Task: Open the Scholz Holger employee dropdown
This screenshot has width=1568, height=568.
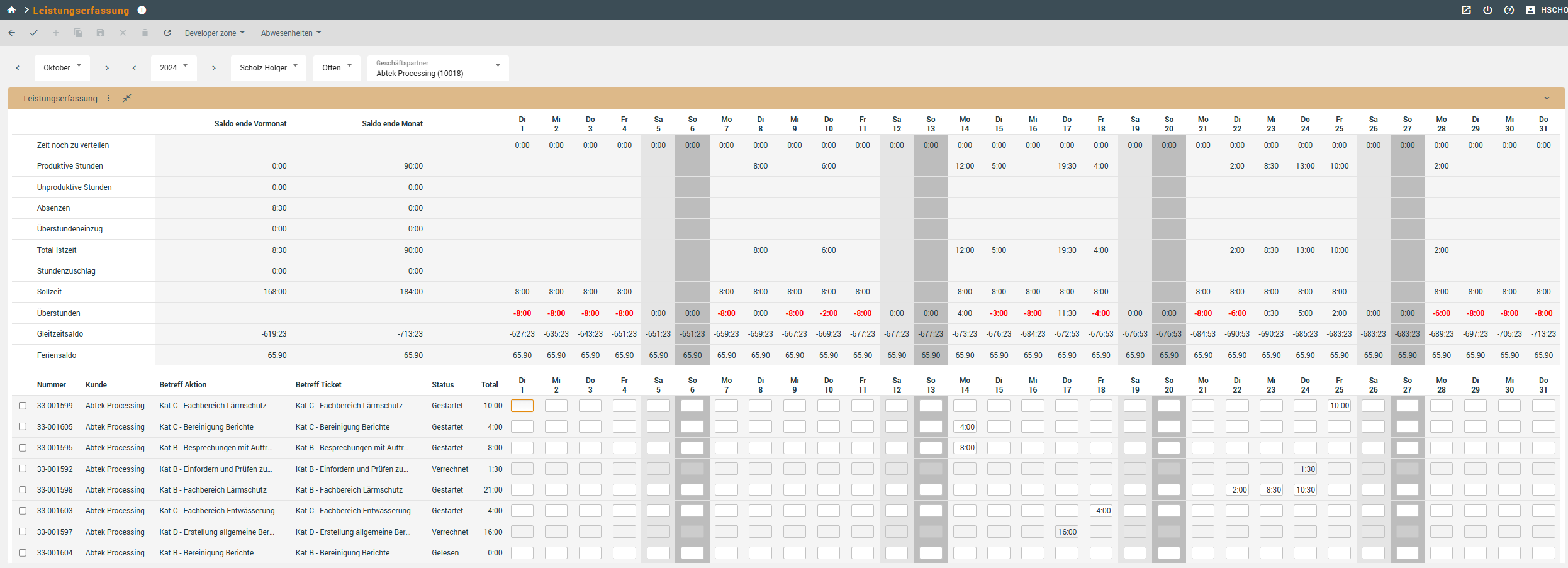Action: (x=268, y=67)
